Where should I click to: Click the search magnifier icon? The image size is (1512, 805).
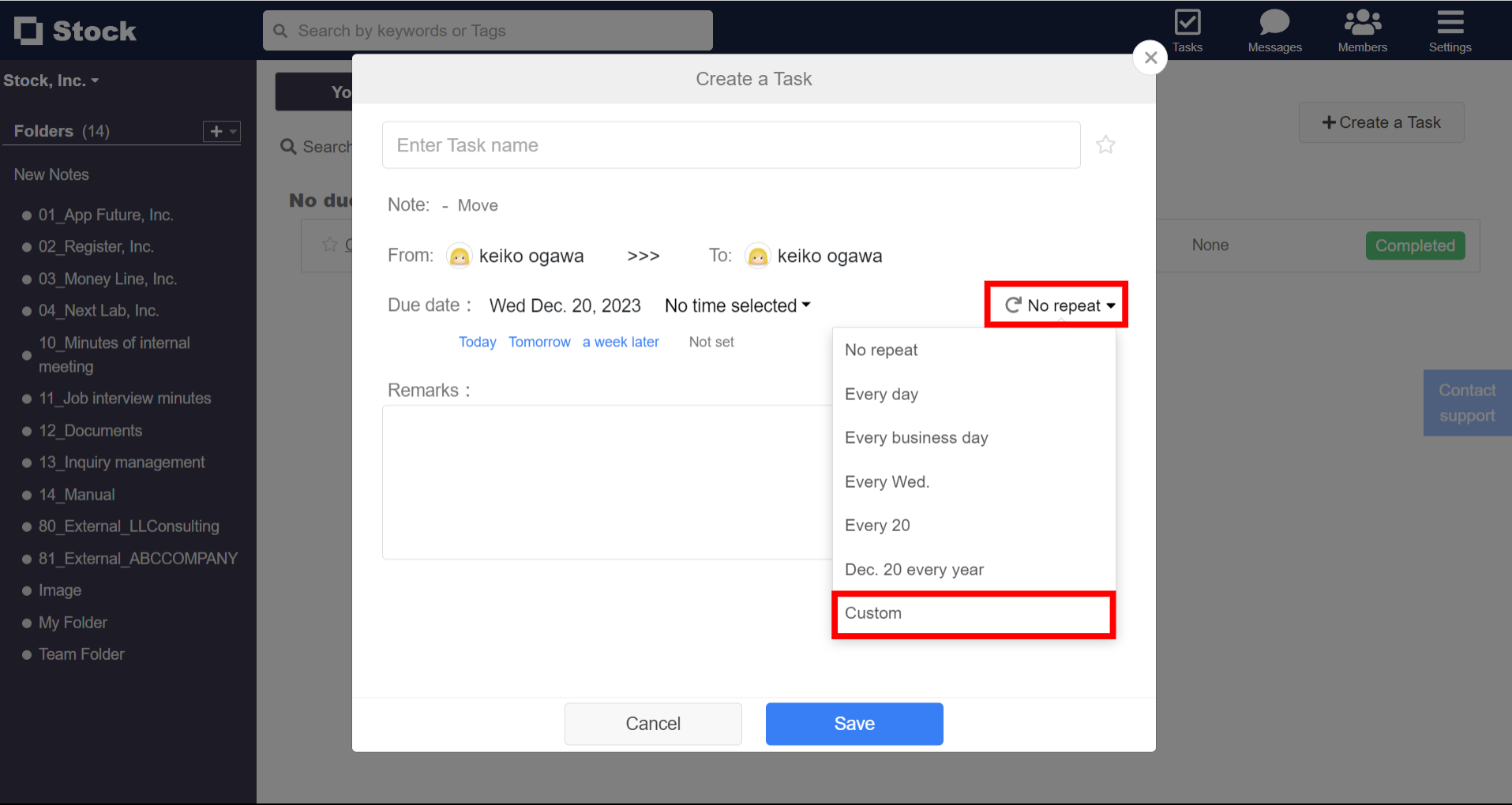(x=280, y=30)
